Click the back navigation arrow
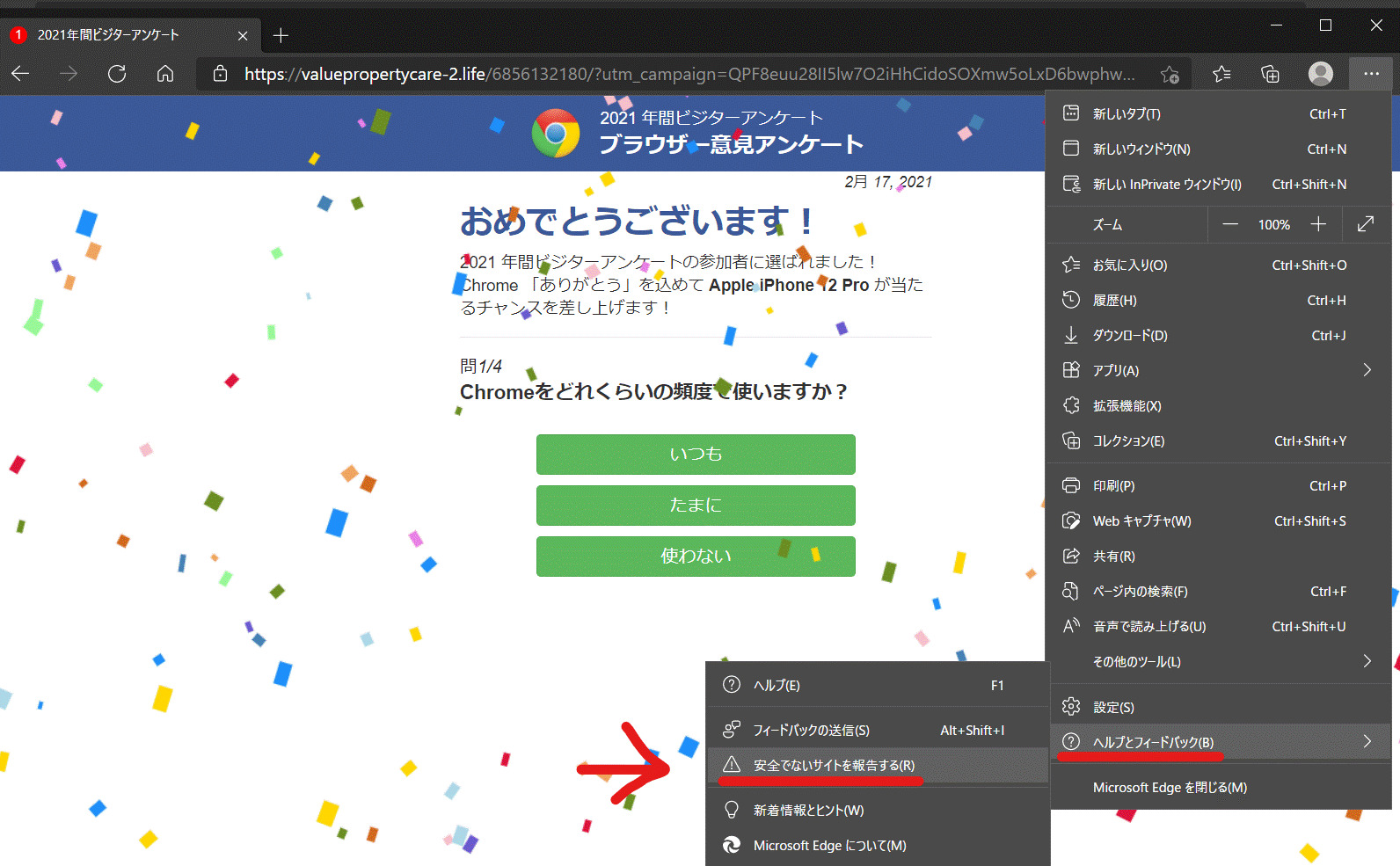This screenshot has width=1400, height=866. (21, 74)
